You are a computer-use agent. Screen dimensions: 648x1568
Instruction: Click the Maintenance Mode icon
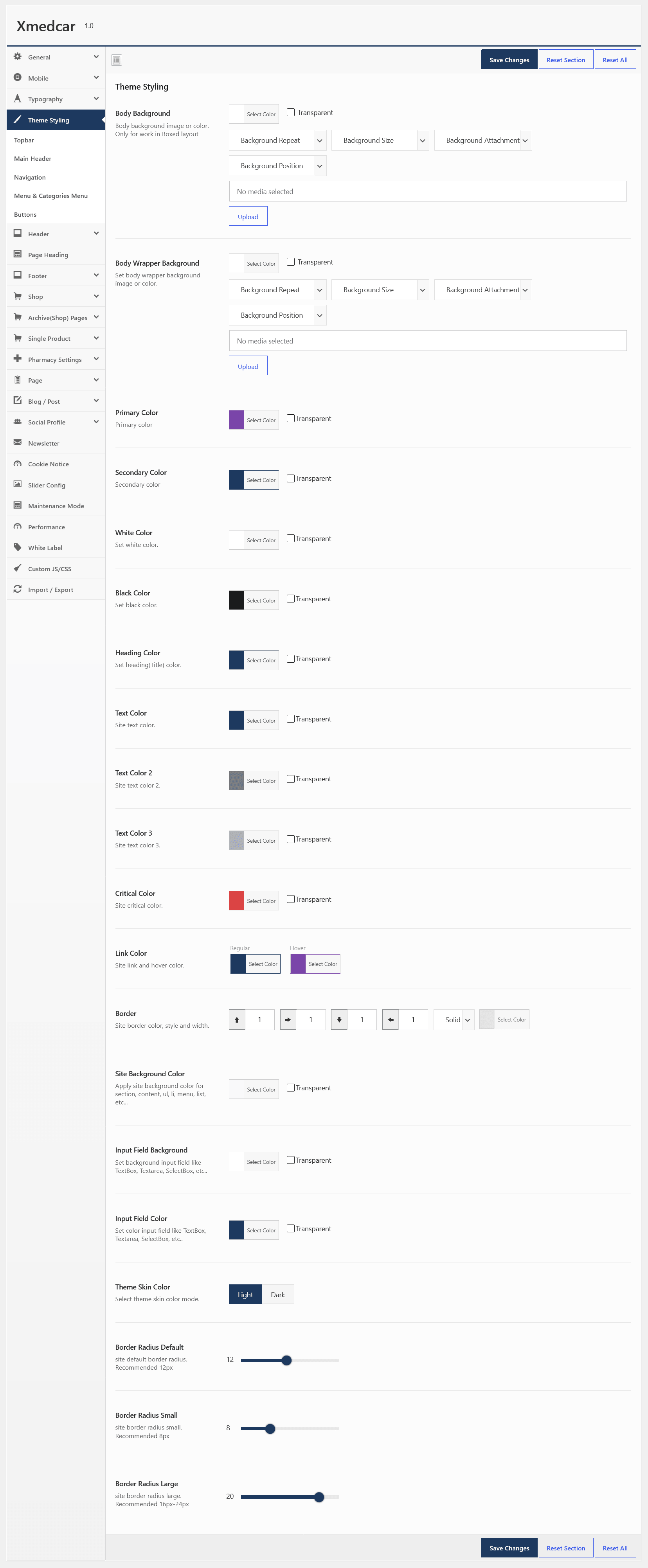point(18,506)
